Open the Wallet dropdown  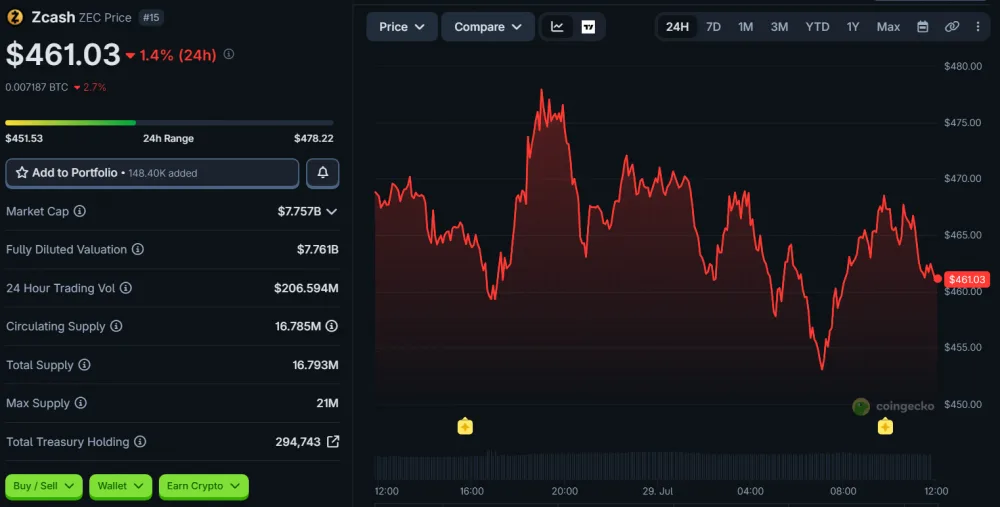pyautogui.click(x=121, y=486)
